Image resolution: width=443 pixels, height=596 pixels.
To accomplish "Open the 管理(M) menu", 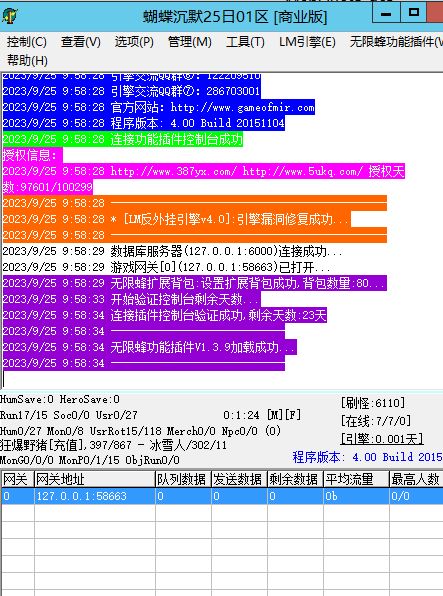I will click(190, 42).
